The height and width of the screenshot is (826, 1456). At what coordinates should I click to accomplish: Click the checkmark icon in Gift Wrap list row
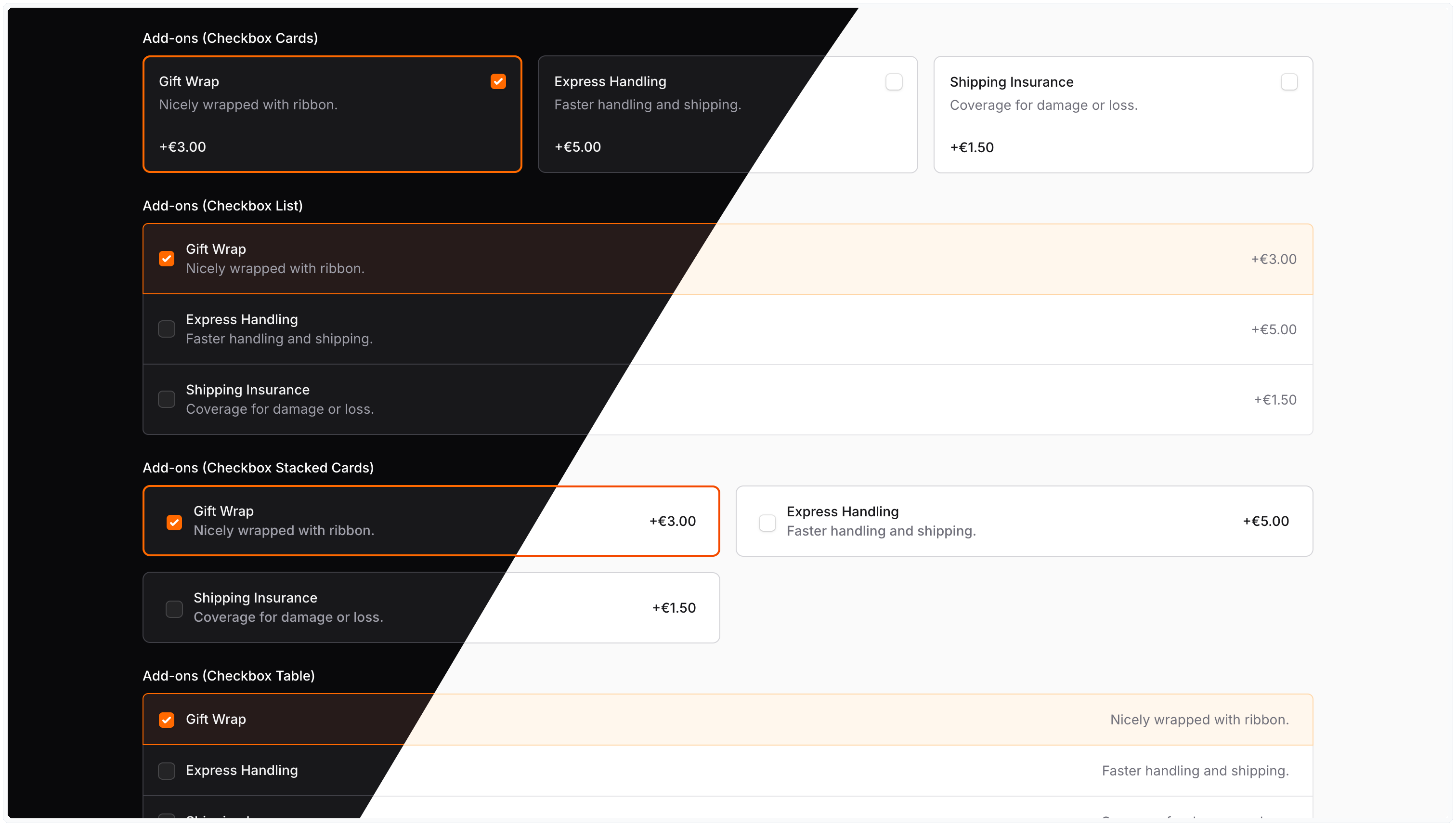167,259
